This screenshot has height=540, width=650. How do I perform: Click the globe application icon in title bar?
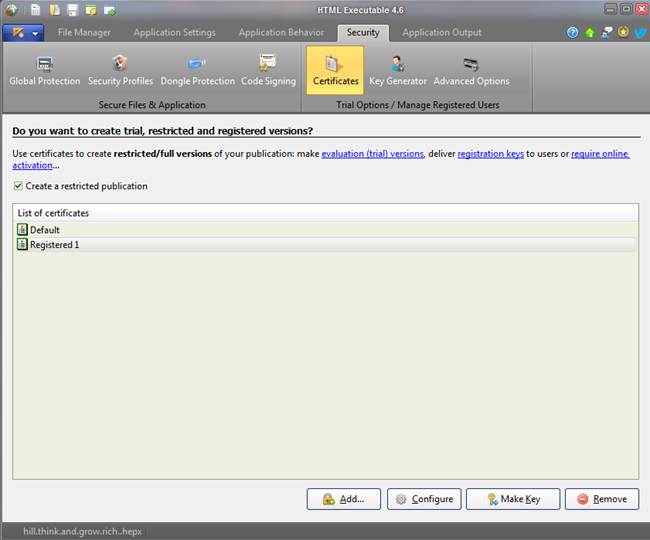point(11,10)
